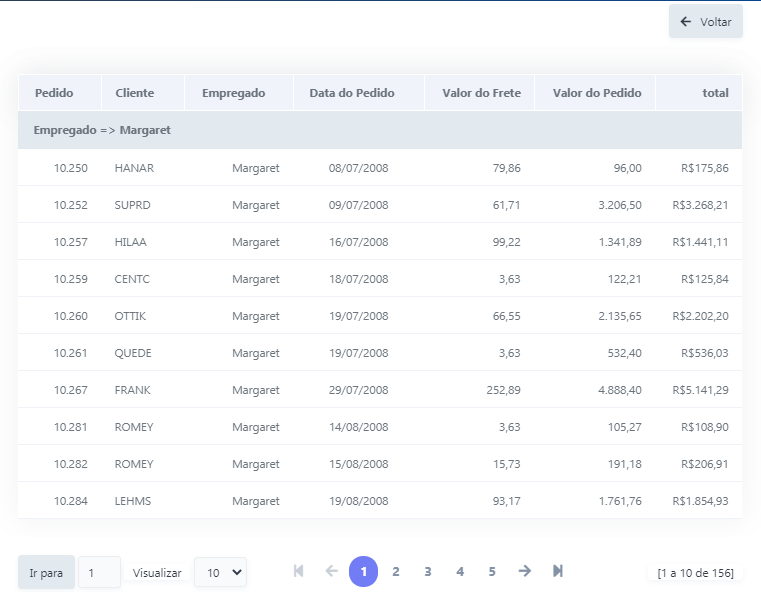761x592 pixels.
Task: Click freight value 252,89
Action: point(503,390)
